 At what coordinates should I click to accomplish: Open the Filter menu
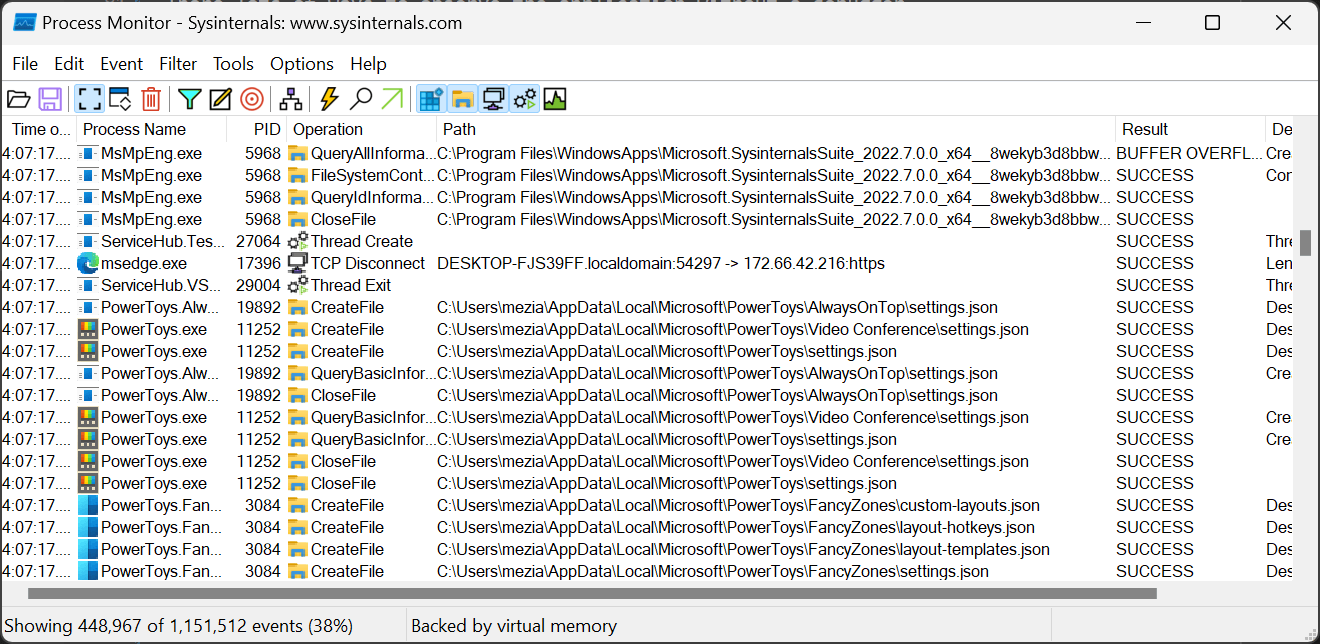coord(178,64)
